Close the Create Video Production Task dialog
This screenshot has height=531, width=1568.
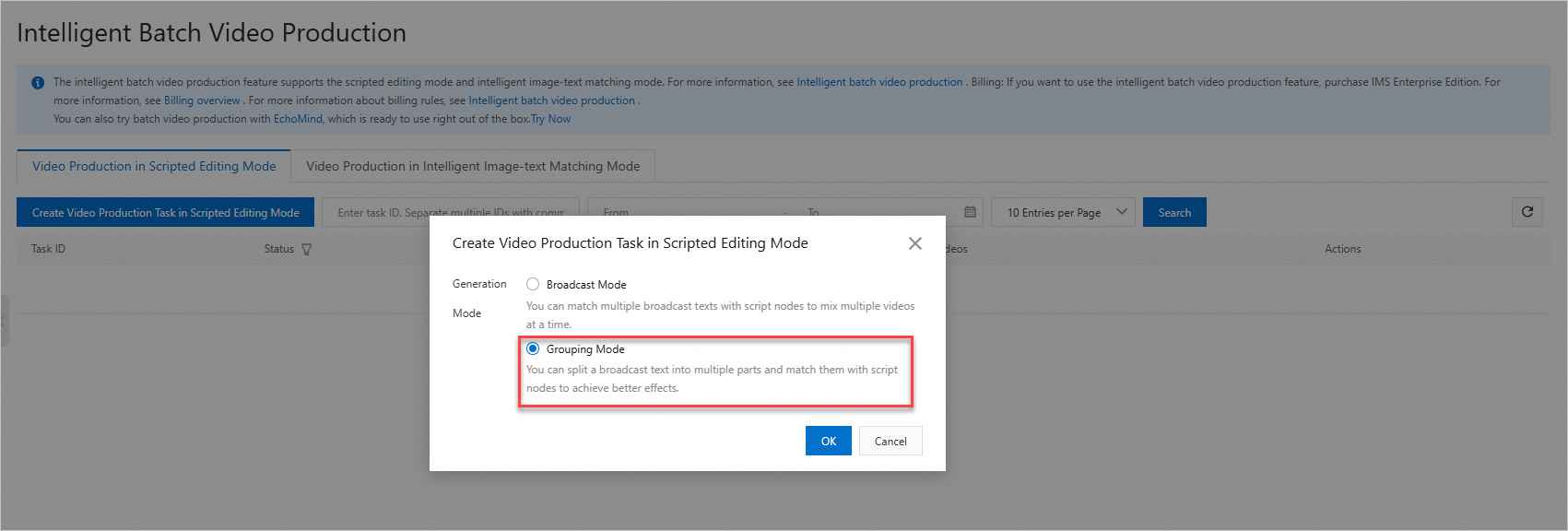coord(914,243)
